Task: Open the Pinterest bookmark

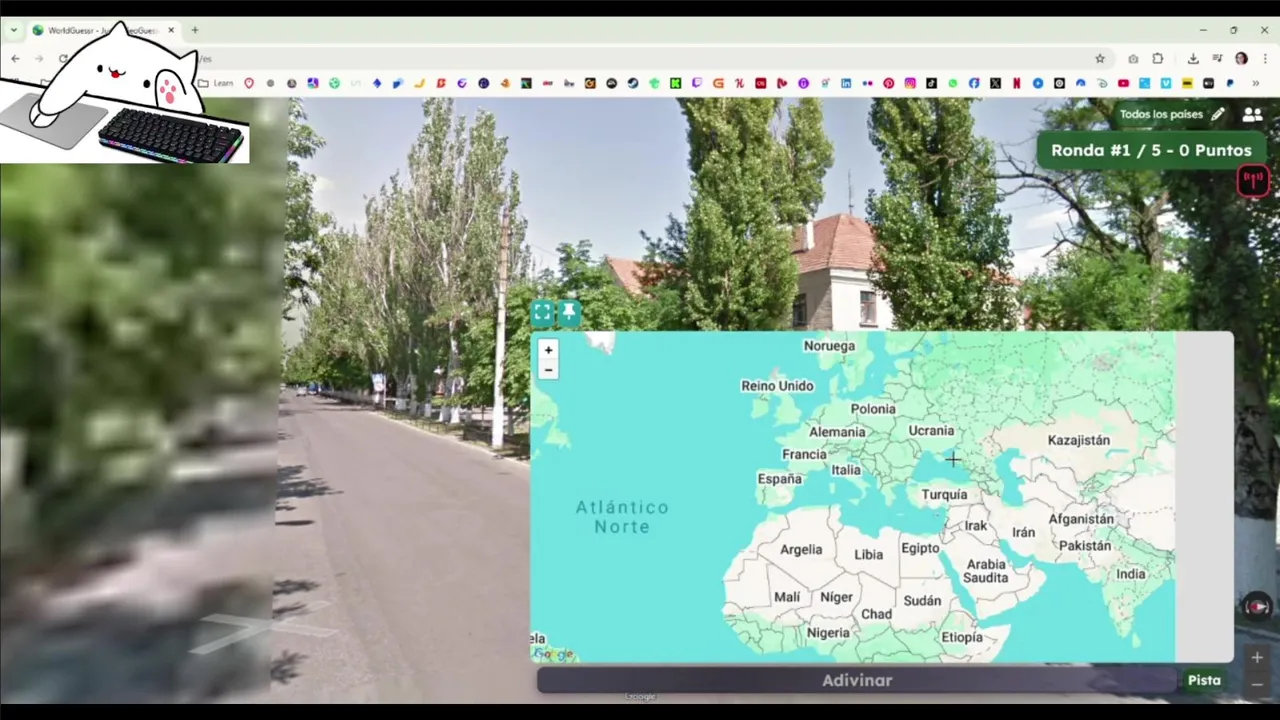Action: (x=888, y=83)
